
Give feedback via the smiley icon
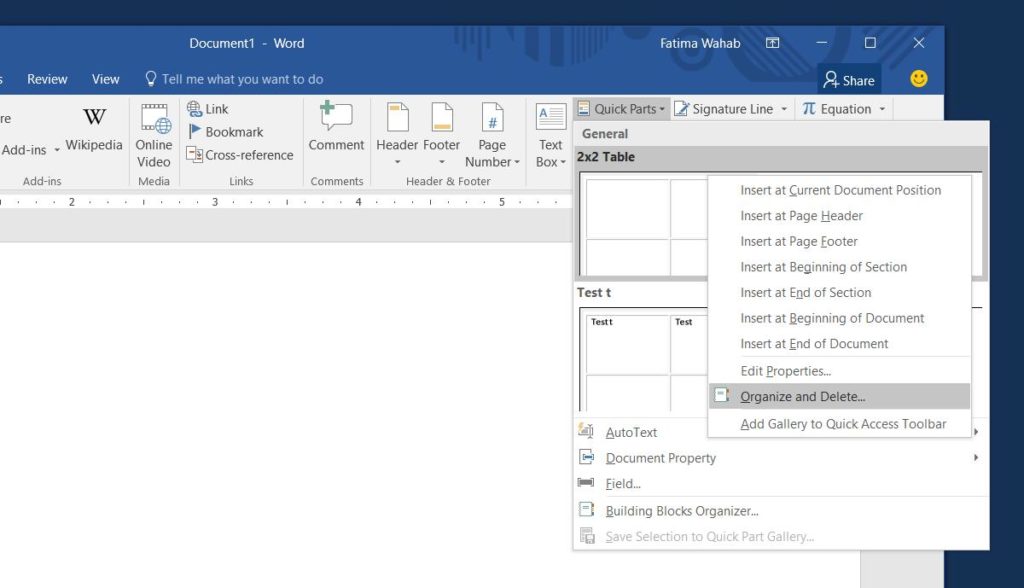918,78
